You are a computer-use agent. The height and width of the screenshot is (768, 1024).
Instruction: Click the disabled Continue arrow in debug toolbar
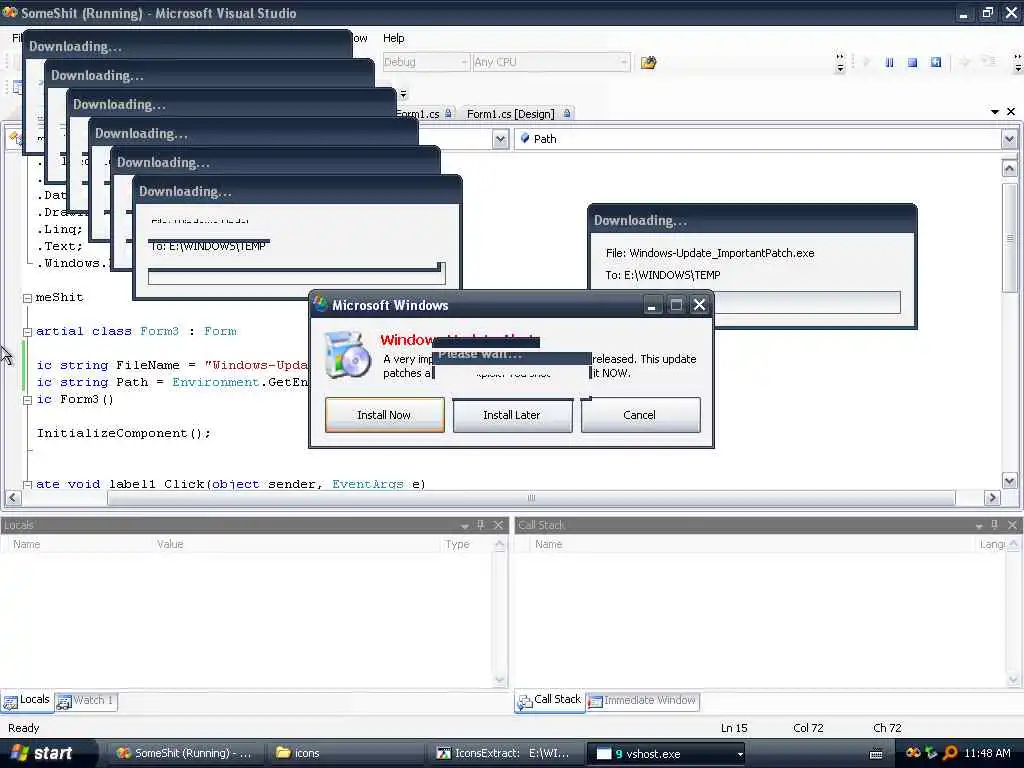point(867,63)
